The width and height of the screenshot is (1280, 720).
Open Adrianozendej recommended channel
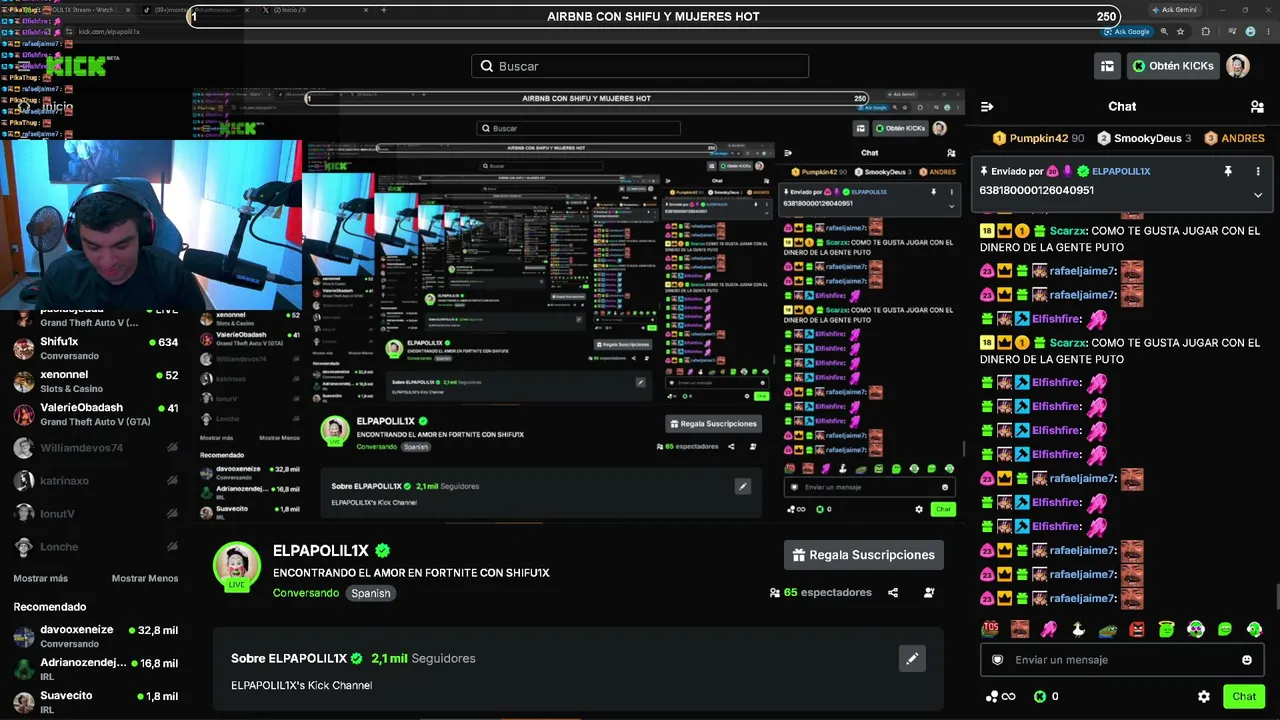click(96, 669)
